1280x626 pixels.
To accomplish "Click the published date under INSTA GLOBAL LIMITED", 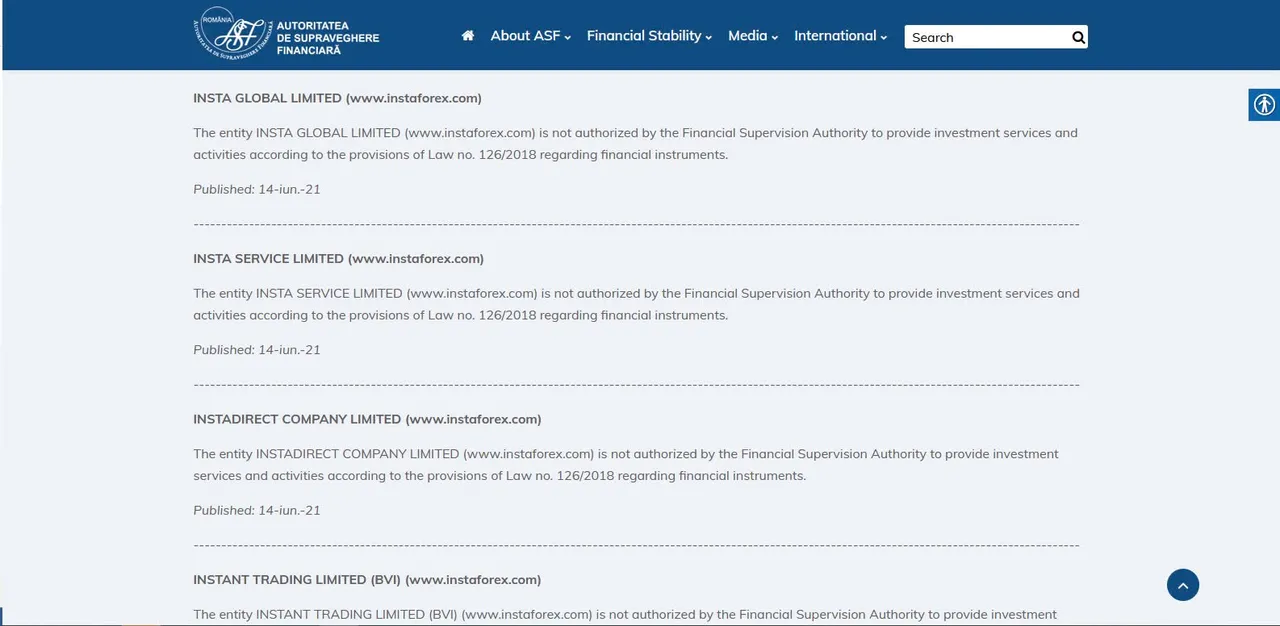I will (x=257, y=189).
